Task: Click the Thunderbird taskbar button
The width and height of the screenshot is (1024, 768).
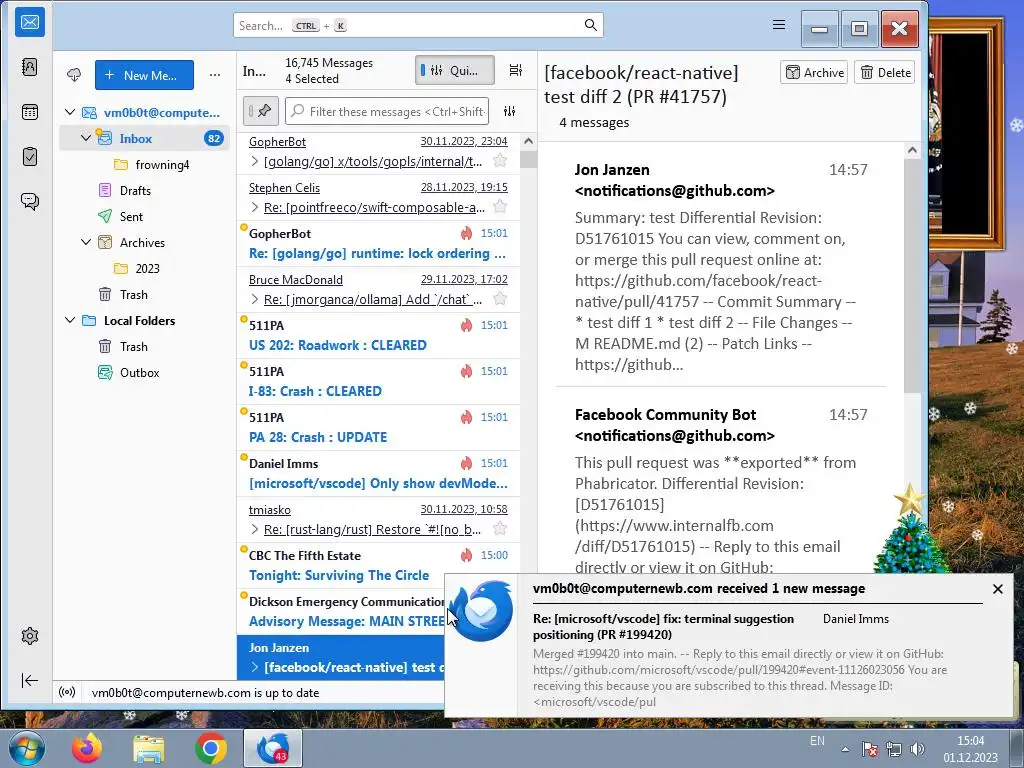Action: 272,748
